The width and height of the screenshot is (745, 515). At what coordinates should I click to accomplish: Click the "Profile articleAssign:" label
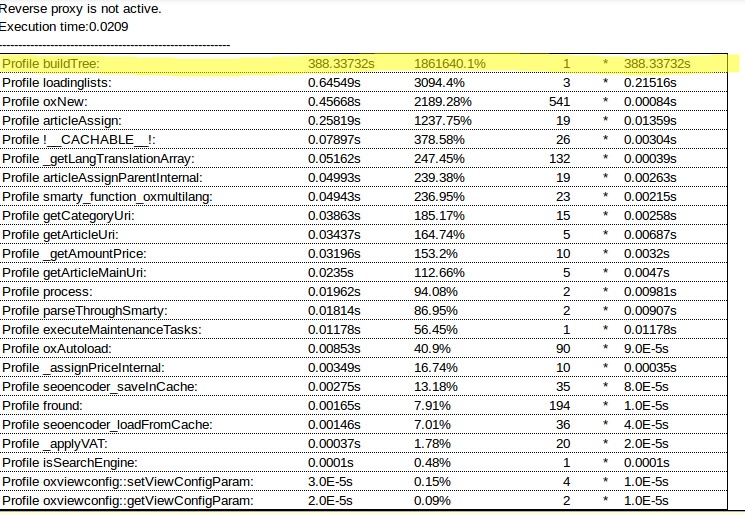pyautogui.click(x=61, y=121)
